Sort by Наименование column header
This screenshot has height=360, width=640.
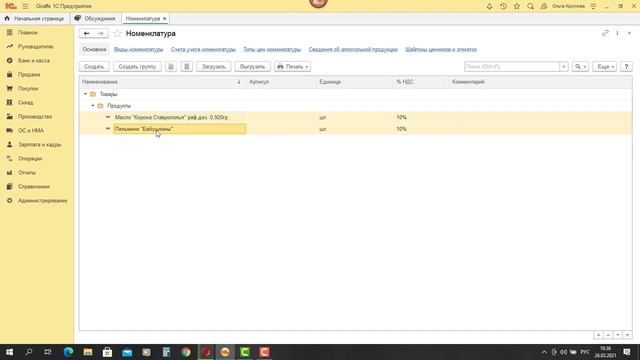click(x=163, y=82)
